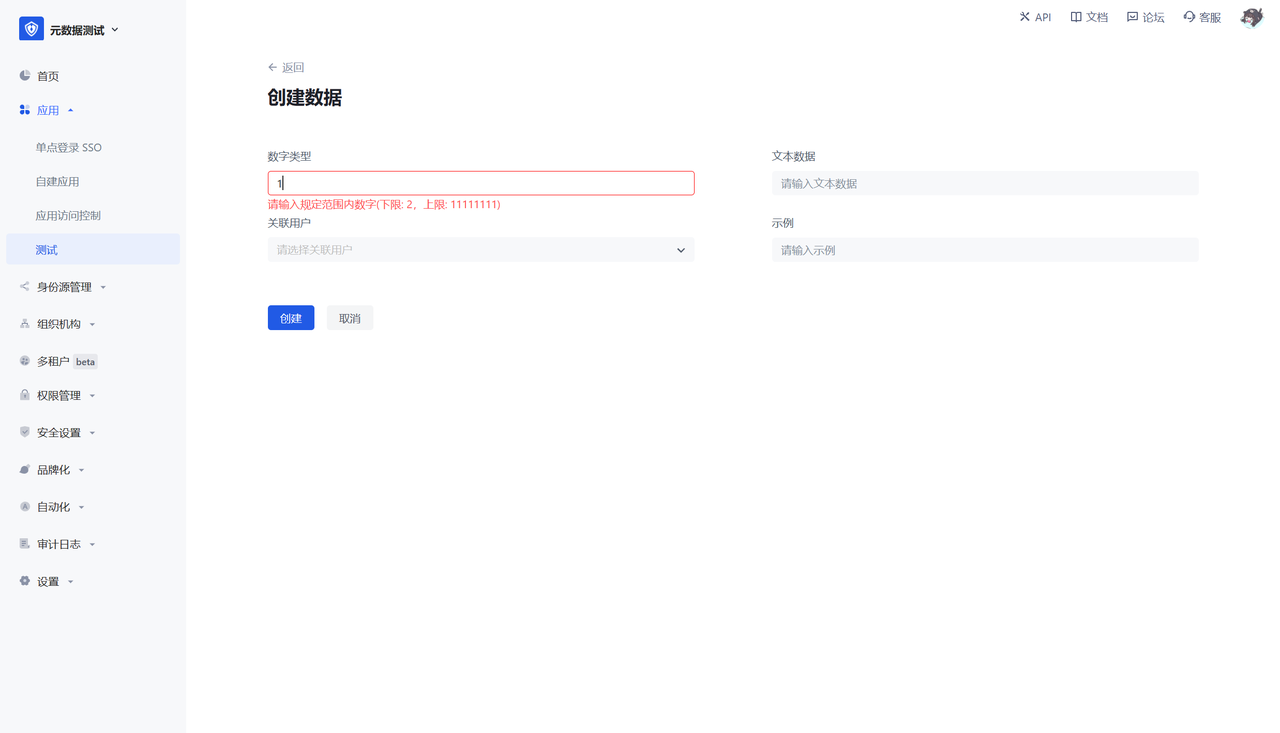Go to 应用访问控制 page
The width and height of the screenshot is (1280, 733).
(68, 215)
